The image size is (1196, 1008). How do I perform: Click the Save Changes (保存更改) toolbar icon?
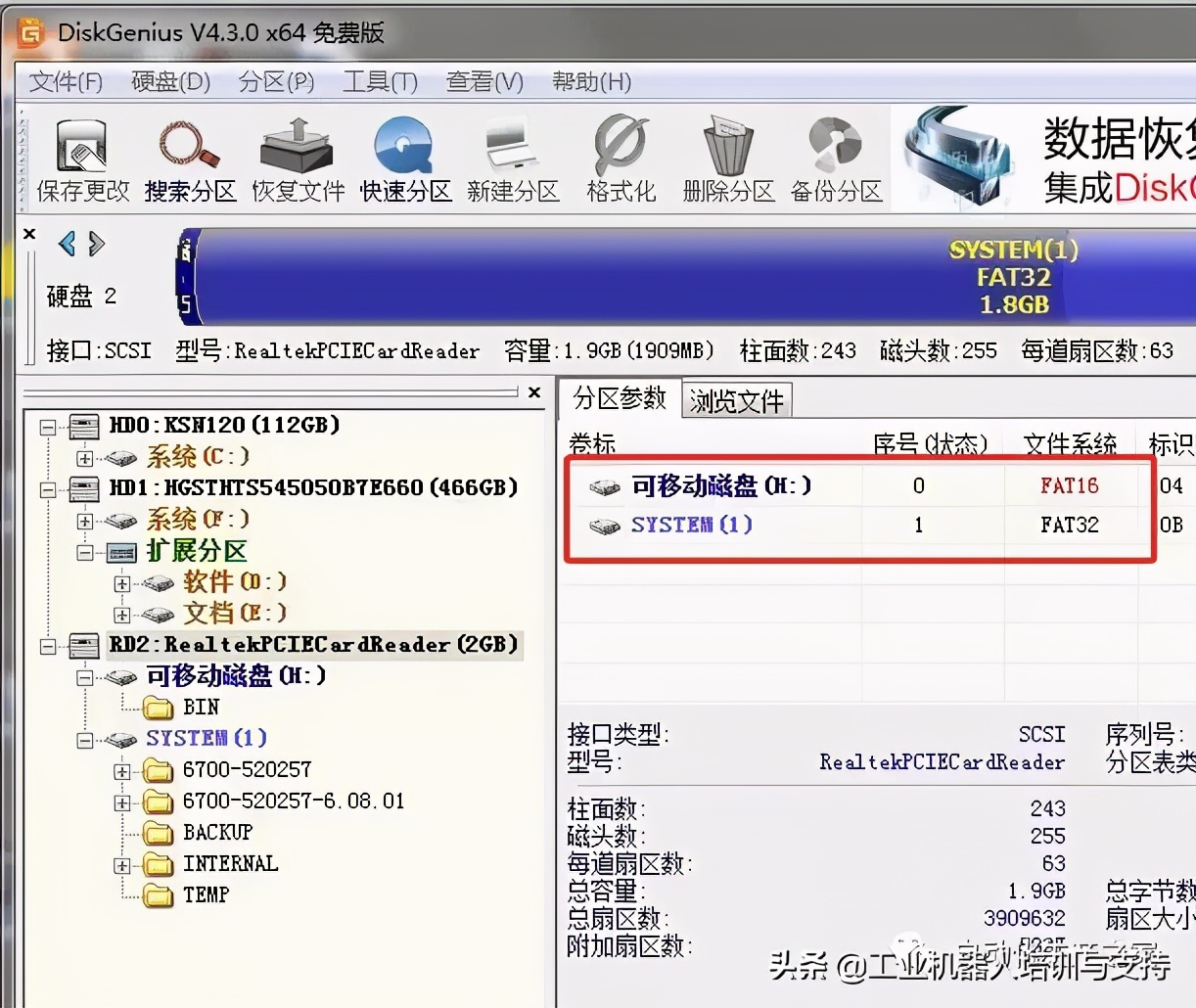(x=82, y=160)
